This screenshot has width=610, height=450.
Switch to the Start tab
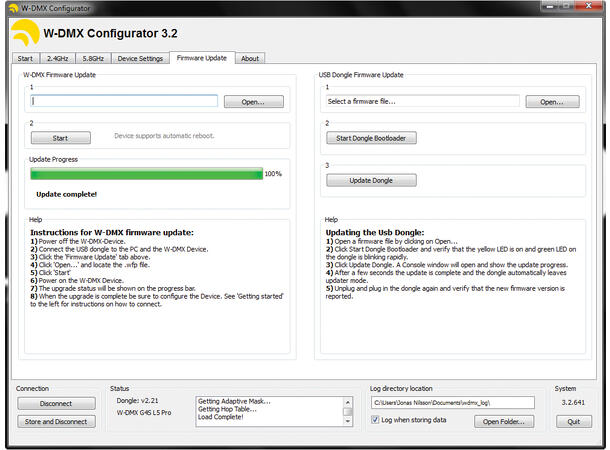[25, 59]
